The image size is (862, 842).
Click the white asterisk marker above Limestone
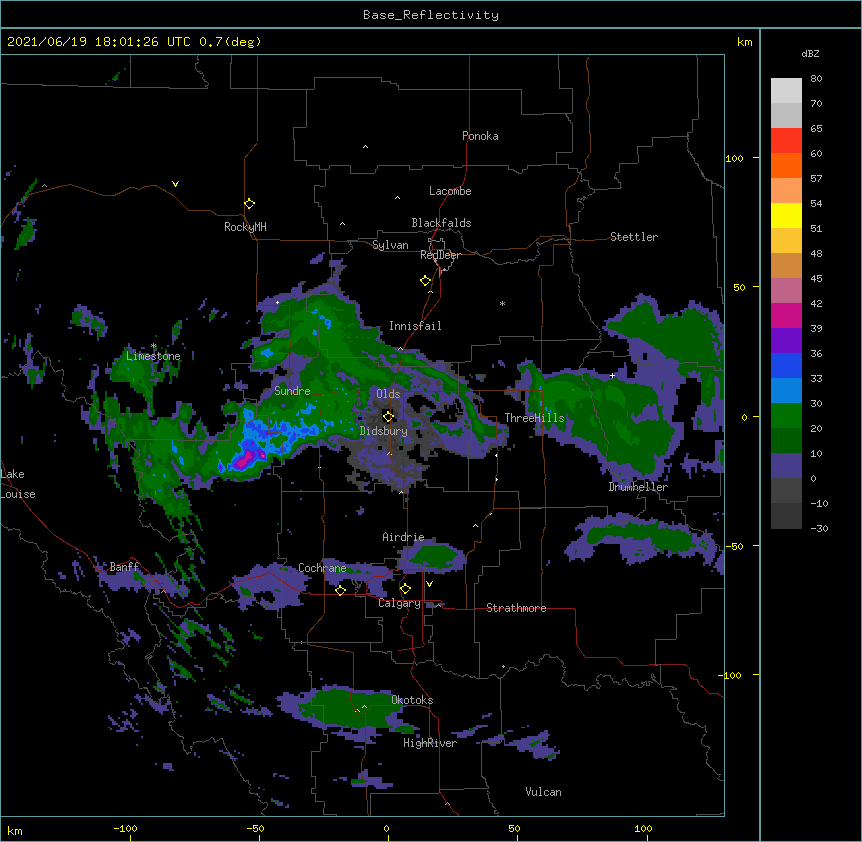tap(154, 346)
